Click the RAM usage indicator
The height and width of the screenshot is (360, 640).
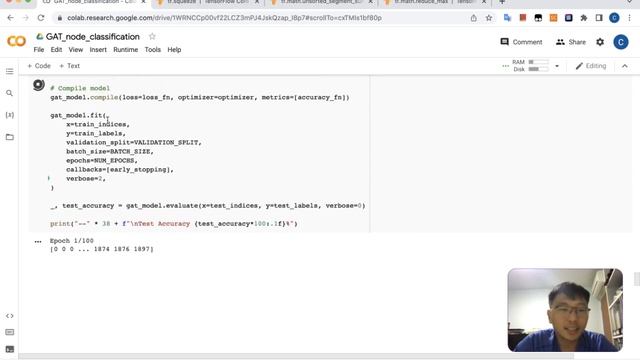click(x=530, y=62)
